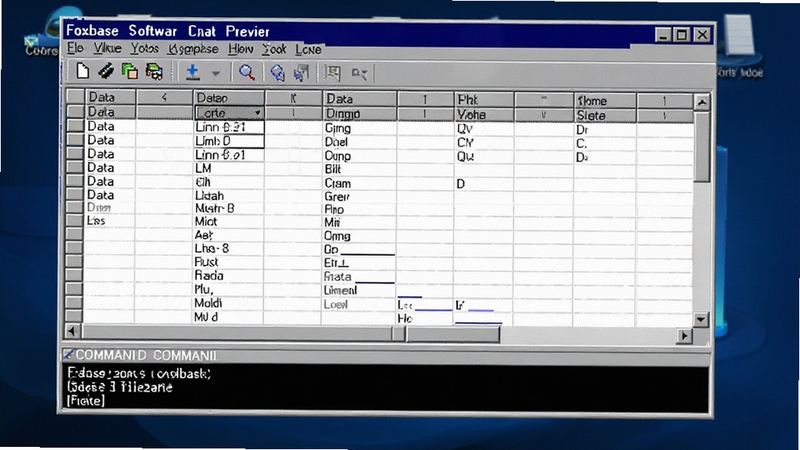Viewport: 800px width, 450px height.
Task: Click the v sort arrow beside Vohe header
Action: coord(543,115)
